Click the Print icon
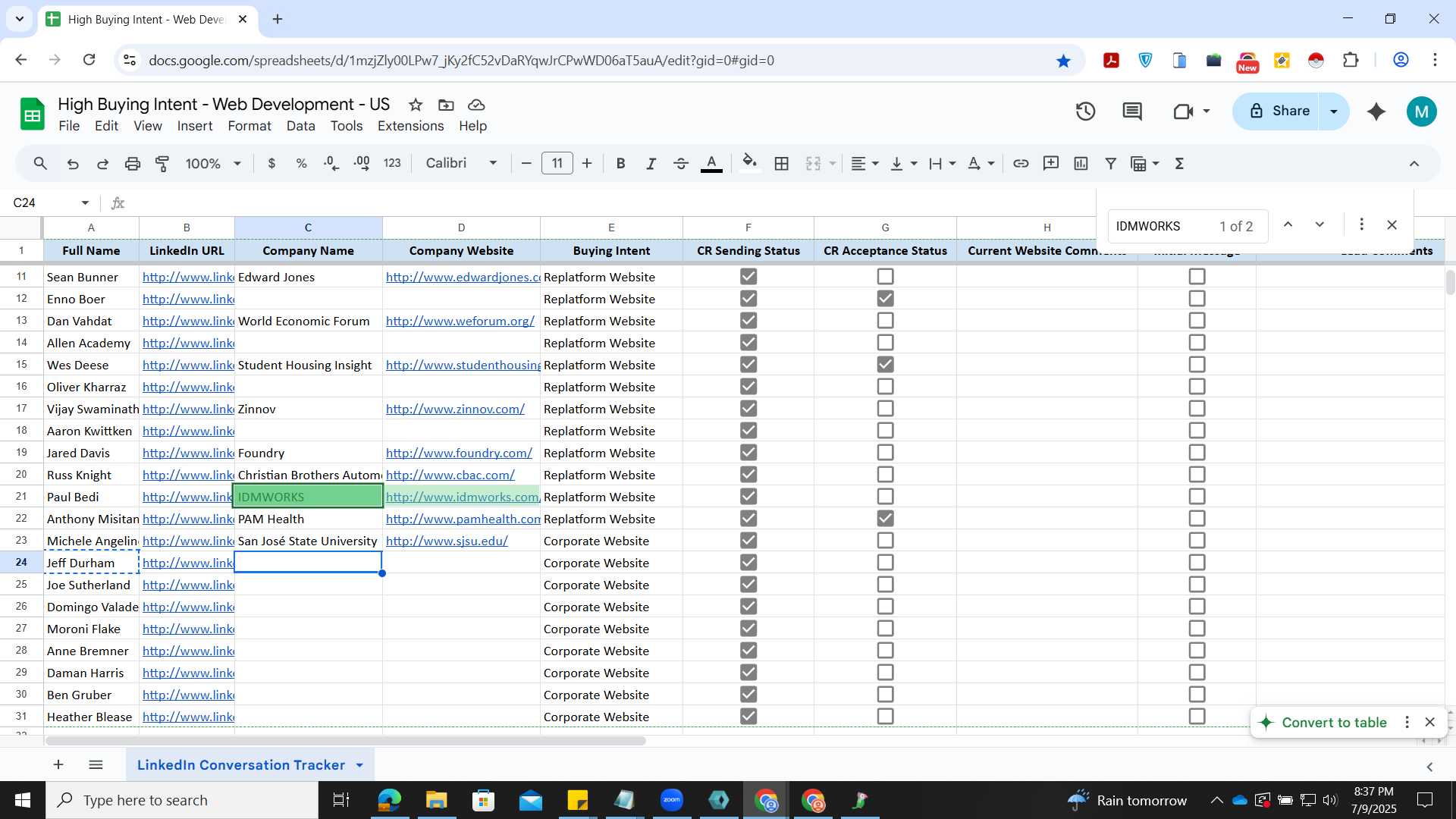The image size is (1456, 819). point(133,164)
